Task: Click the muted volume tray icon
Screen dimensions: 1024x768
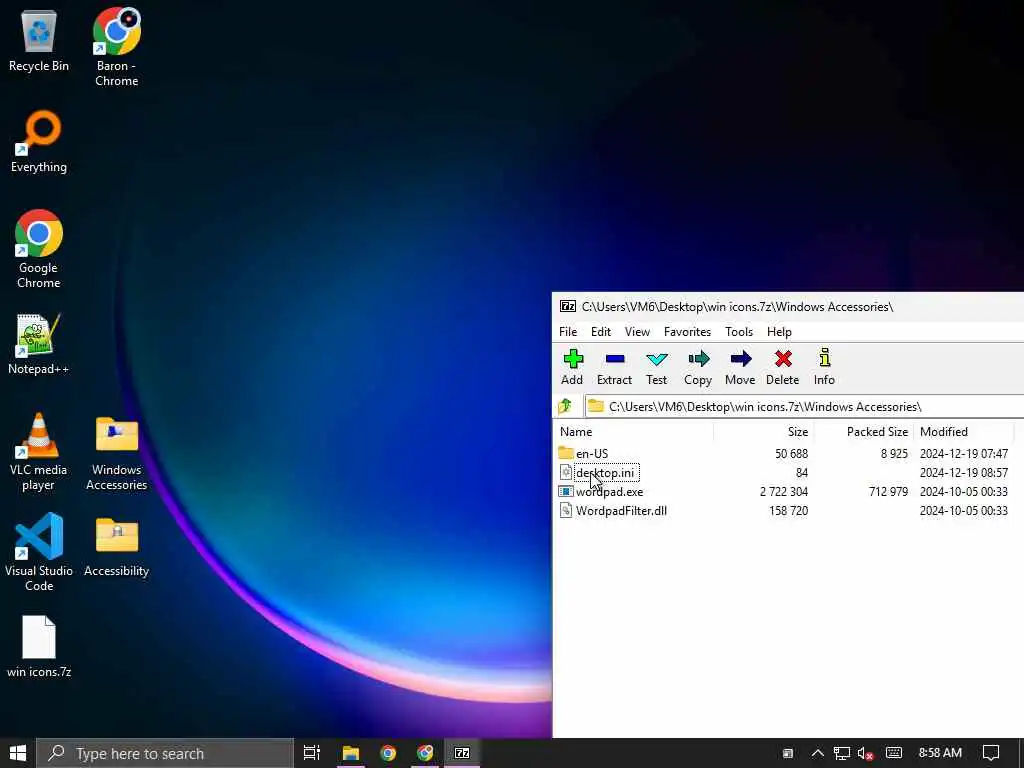Action: (865, 753)
